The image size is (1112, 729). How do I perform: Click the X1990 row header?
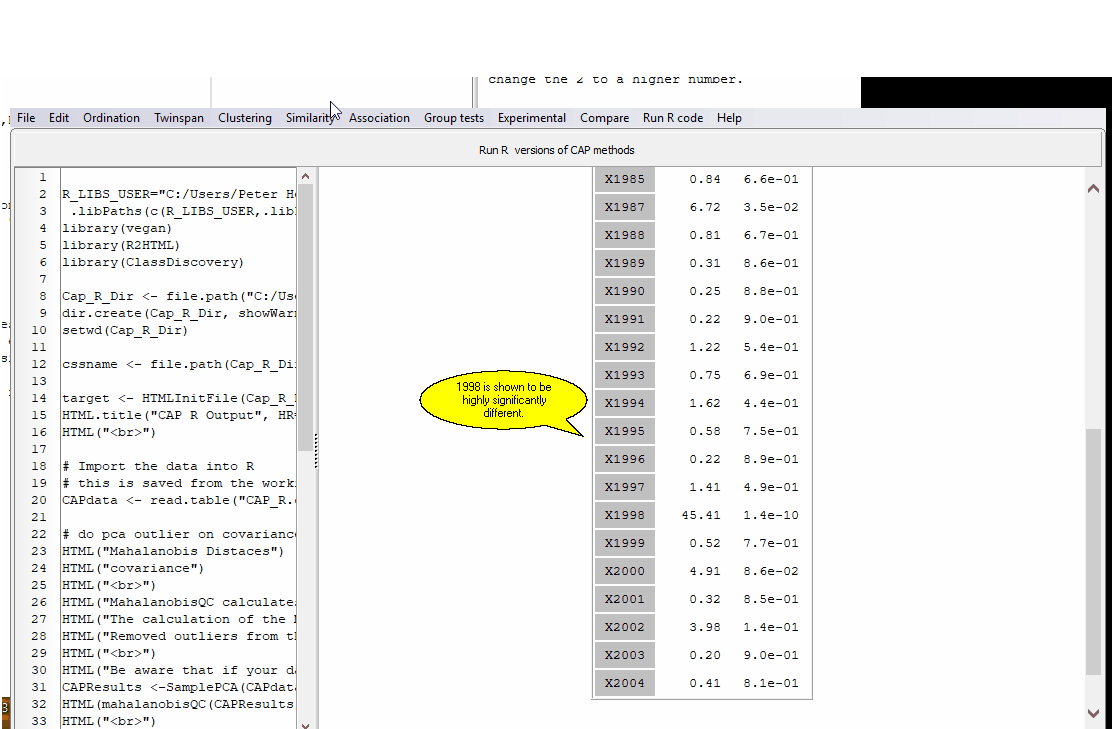pos(625,291)
